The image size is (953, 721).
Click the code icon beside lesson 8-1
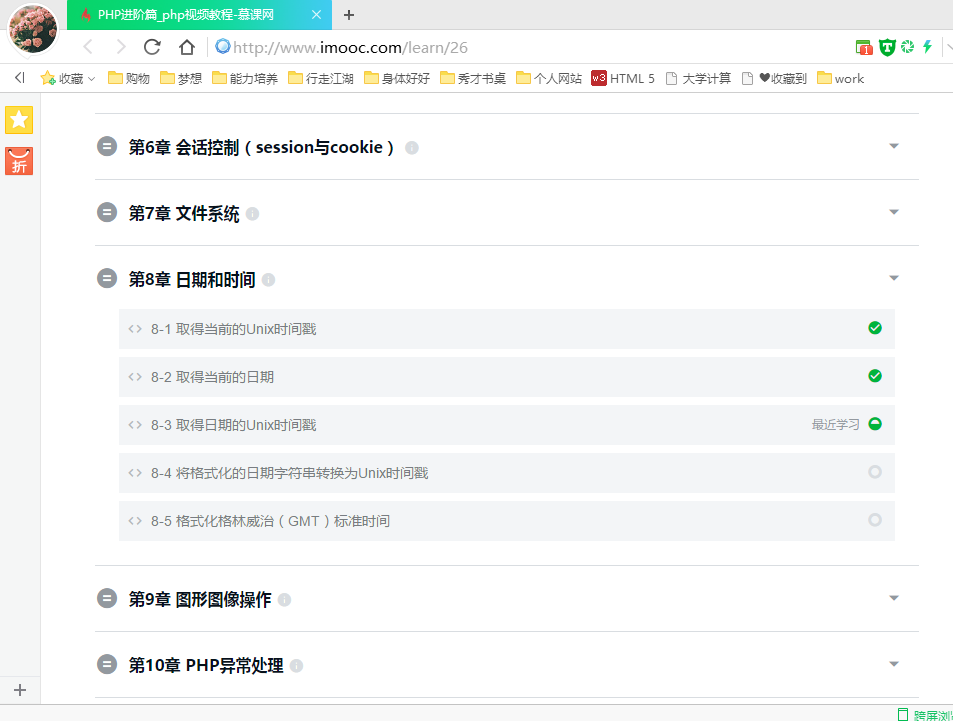[x=135, y=328]
